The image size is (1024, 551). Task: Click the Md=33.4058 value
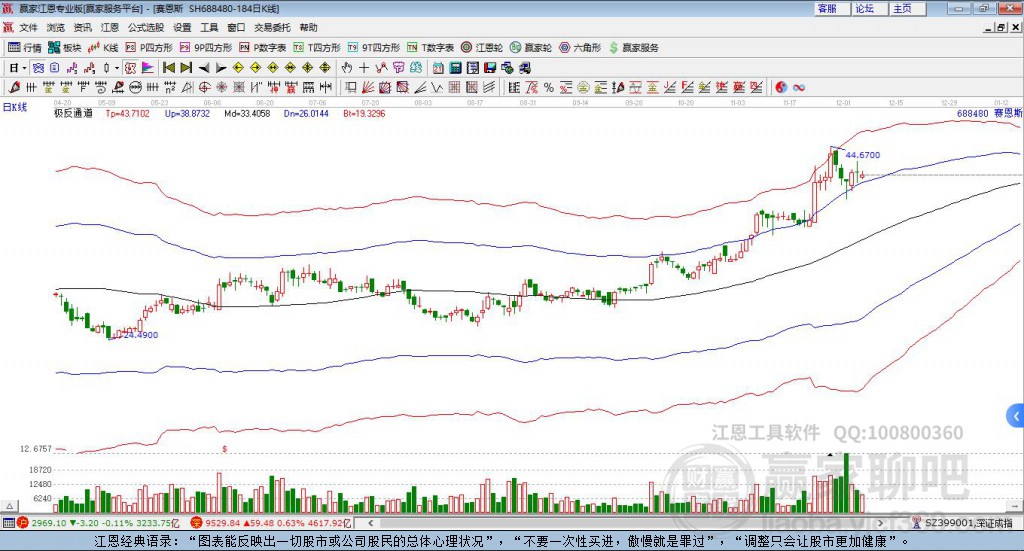click(x=247, y=113)
